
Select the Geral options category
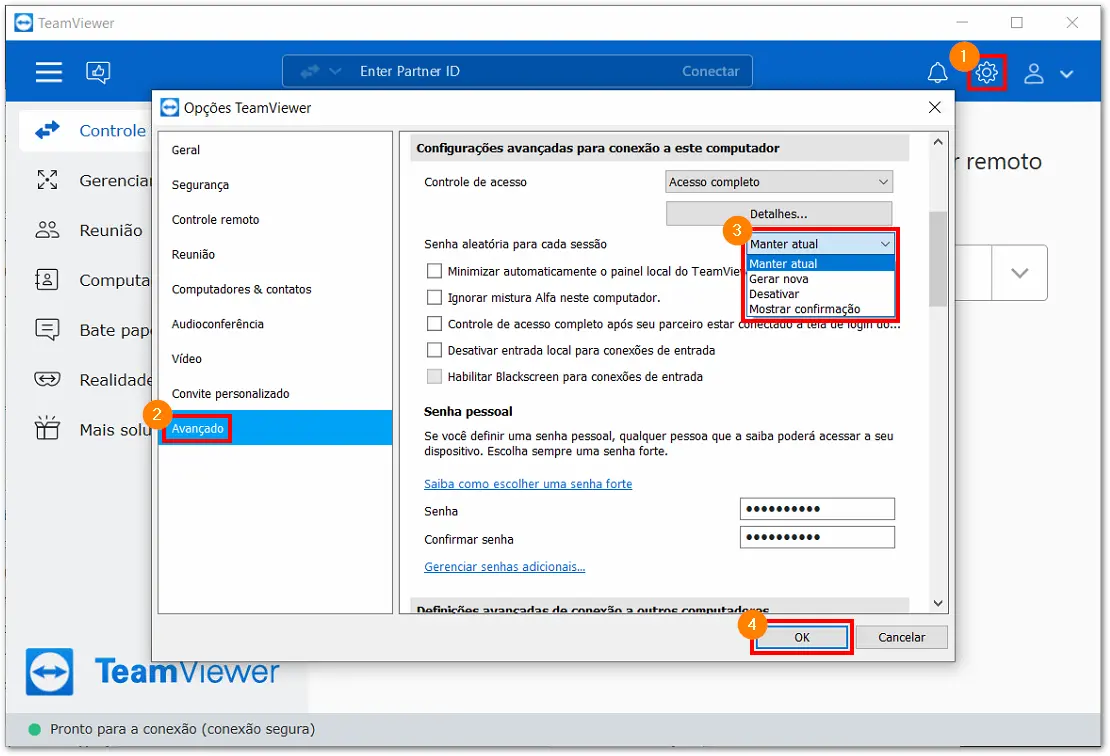(x=275, y=150)
